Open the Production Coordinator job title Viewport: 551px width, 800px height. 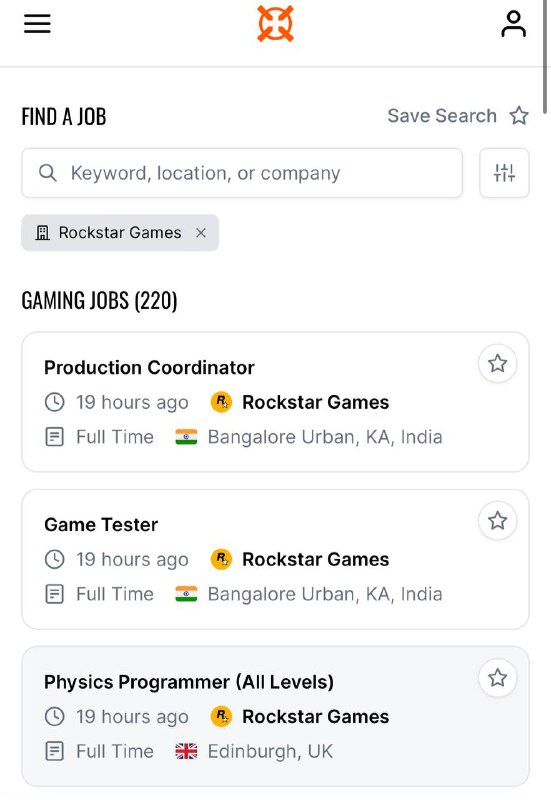coord(149,367)
